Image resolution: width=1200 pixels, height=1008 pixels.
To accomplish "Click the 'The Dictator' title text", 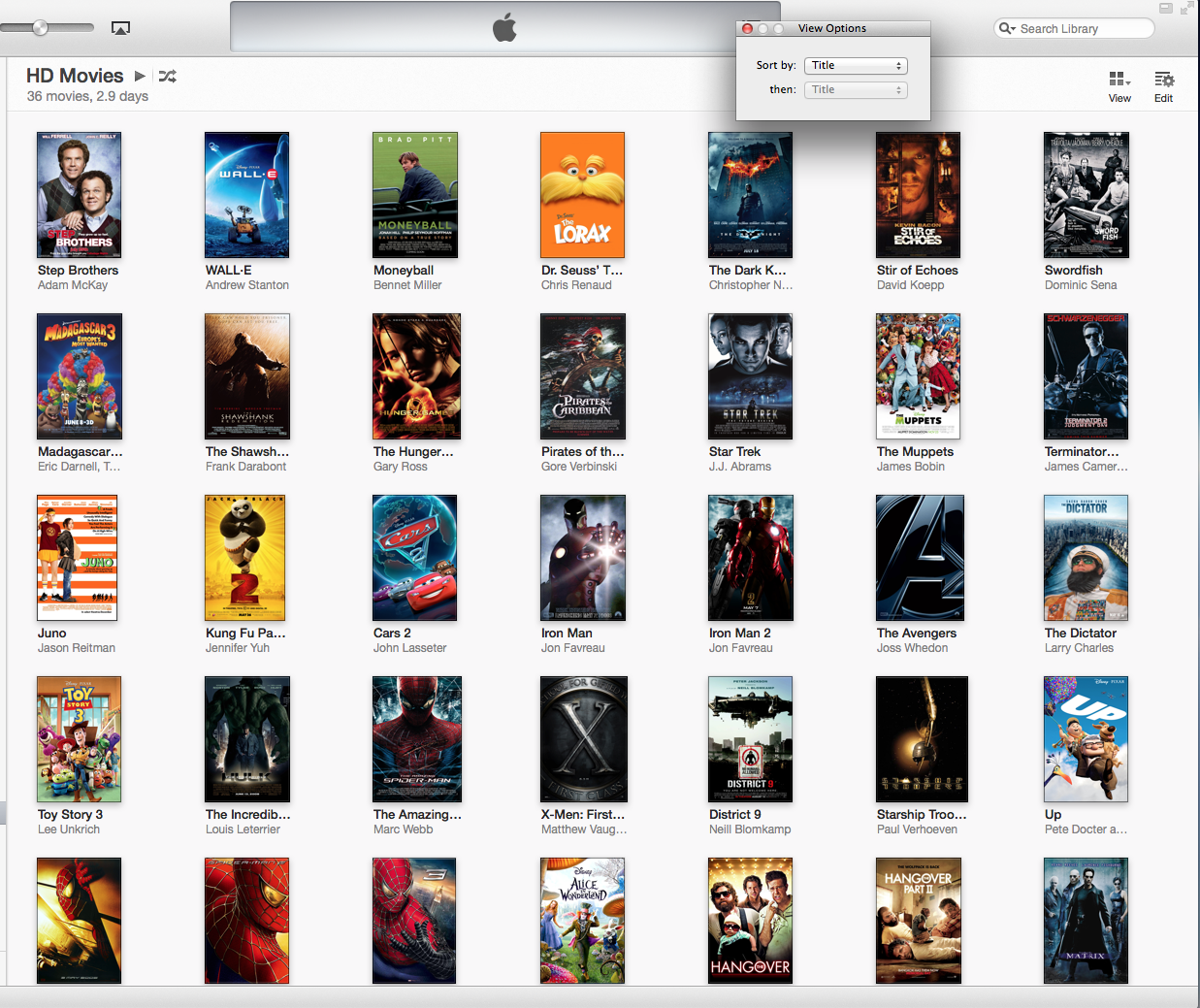I will (x=1081, y=634).
